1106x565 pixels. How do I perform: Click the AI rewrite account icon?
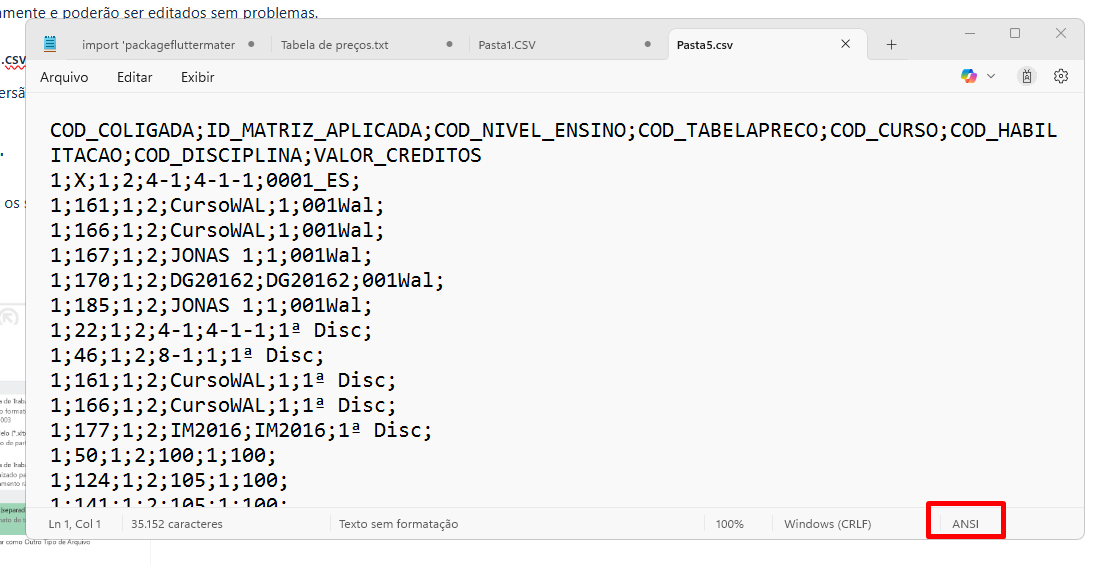point(1026,76)
